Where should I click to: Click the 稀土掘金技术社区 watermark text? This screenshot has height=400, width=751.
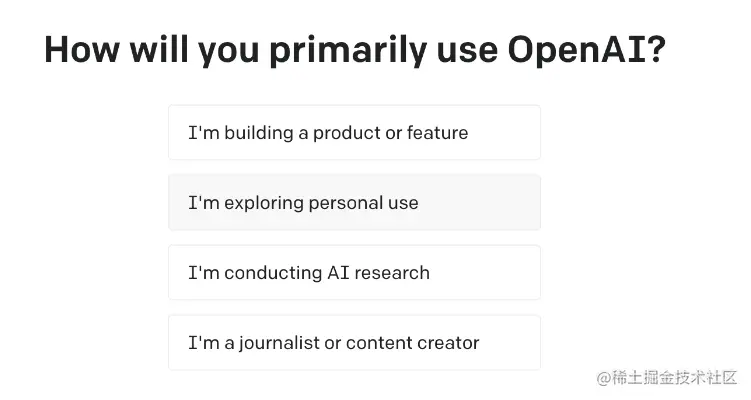tap(676, 378)
